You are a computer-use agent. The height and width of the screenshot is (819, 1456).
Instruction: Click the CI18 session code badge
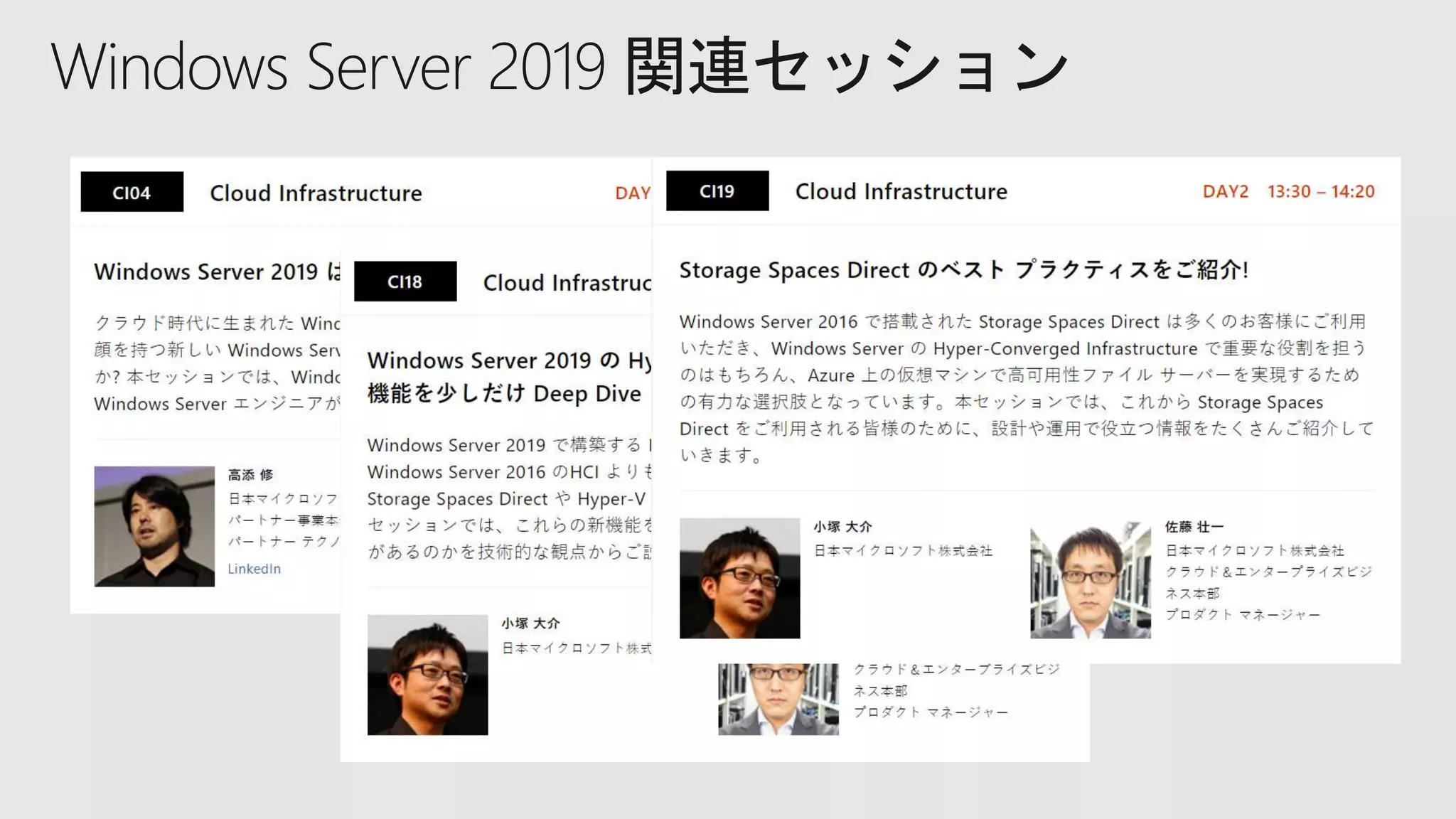coord(405,282)
